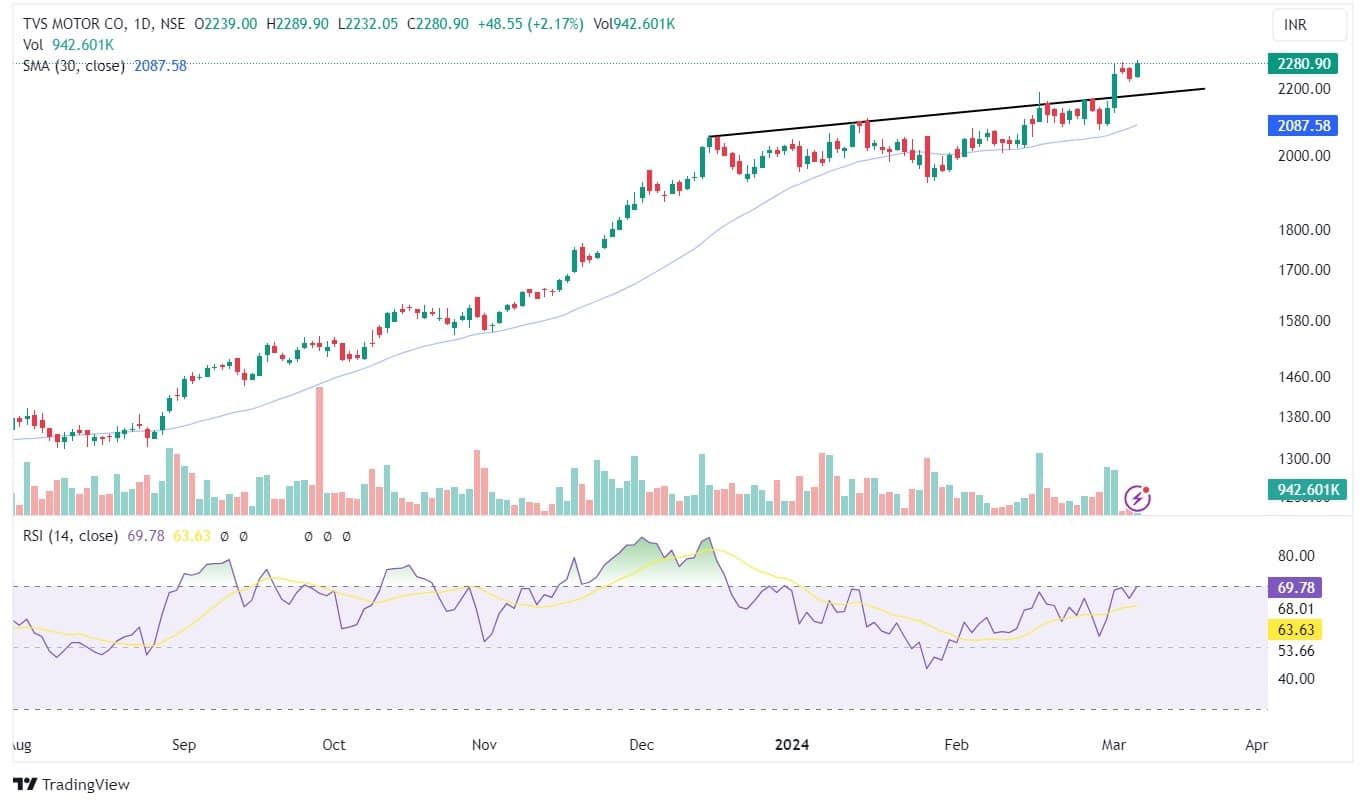Image resolution: width=1366 pixels, height=806 pixels.
Task: Click the 2024 label on time axis
Action: [x=792, y=745]
